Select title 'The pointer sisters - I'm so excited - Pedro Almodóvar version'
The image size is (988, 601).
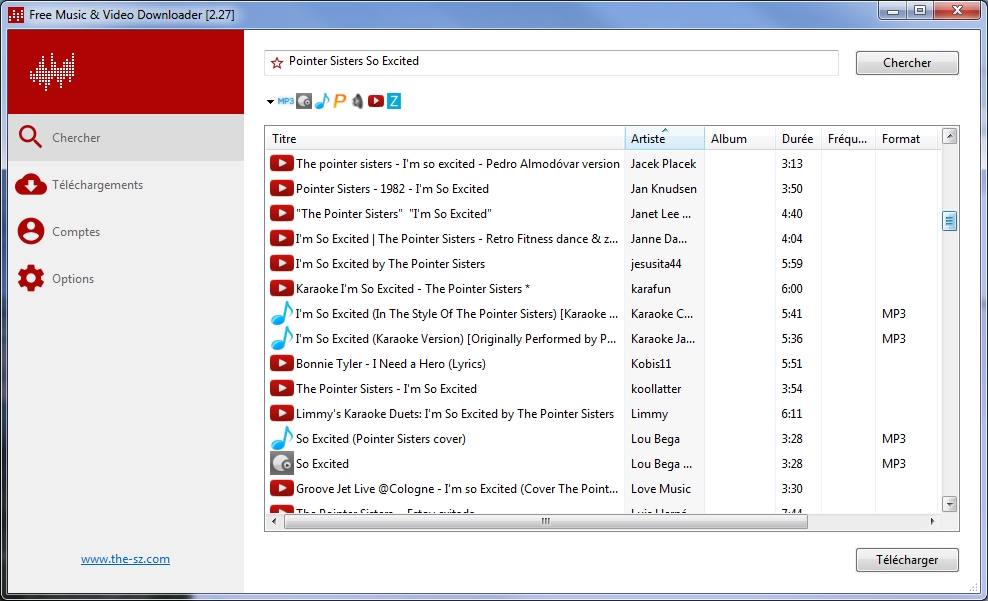pyautogui.click(x=458, y=164)
